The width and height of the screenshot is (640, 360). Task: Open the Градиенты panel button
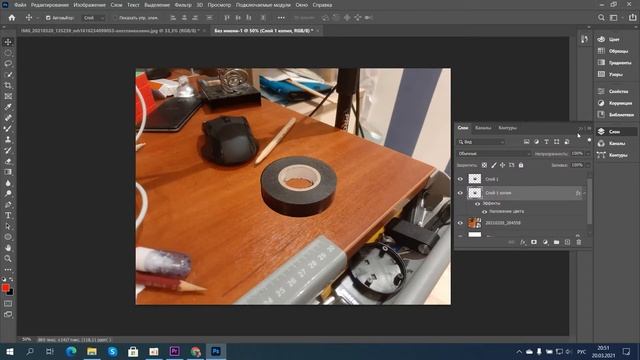point(615,63)
